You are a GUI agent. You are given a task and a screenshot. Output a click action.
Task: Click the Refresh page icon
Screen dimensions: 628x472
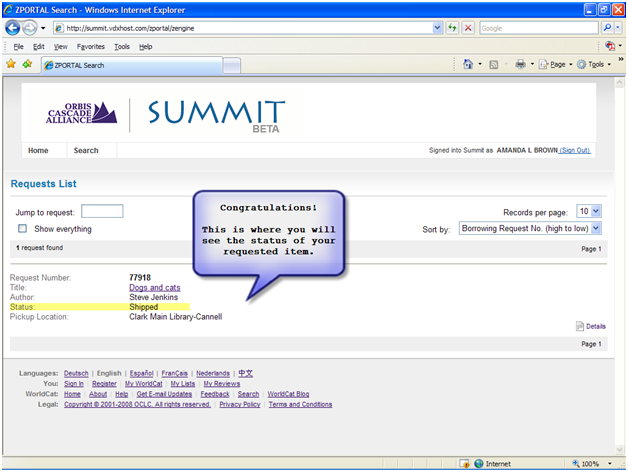point(452,28)
